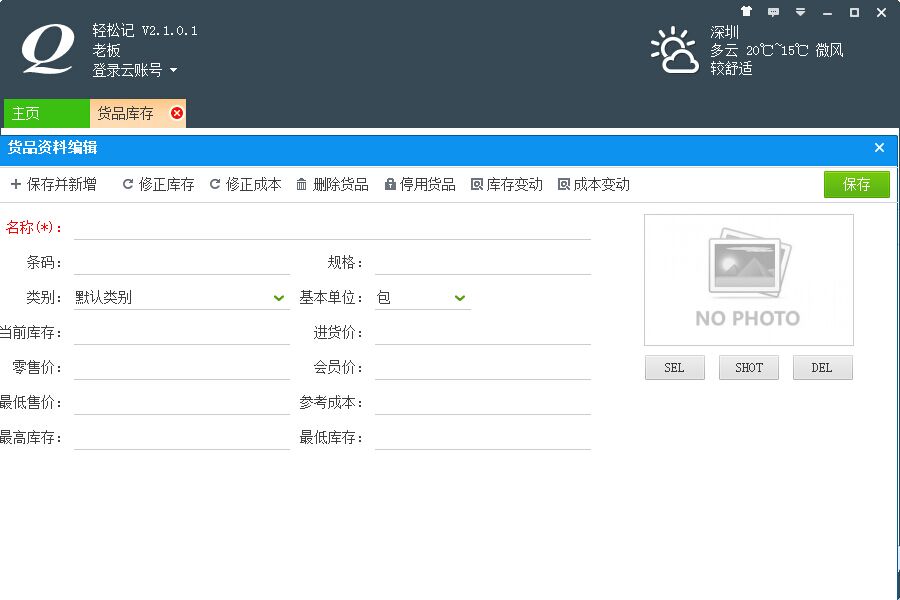This screenshot has width=900, height=600.
Task: Click the SEL photo button
Action: (674, 367)
